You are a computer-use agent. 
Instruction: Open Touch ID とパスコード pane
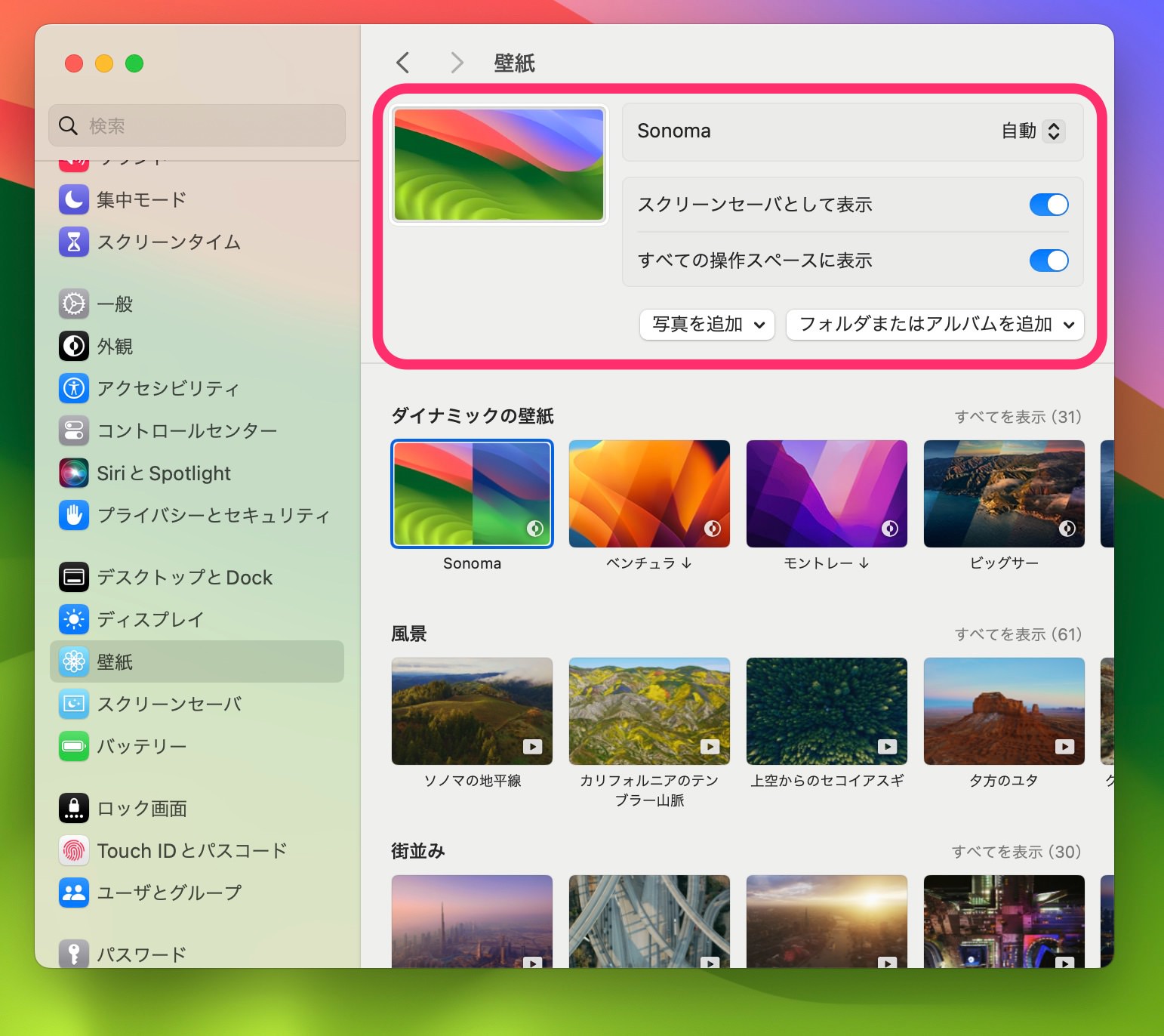tap(197, 850)
